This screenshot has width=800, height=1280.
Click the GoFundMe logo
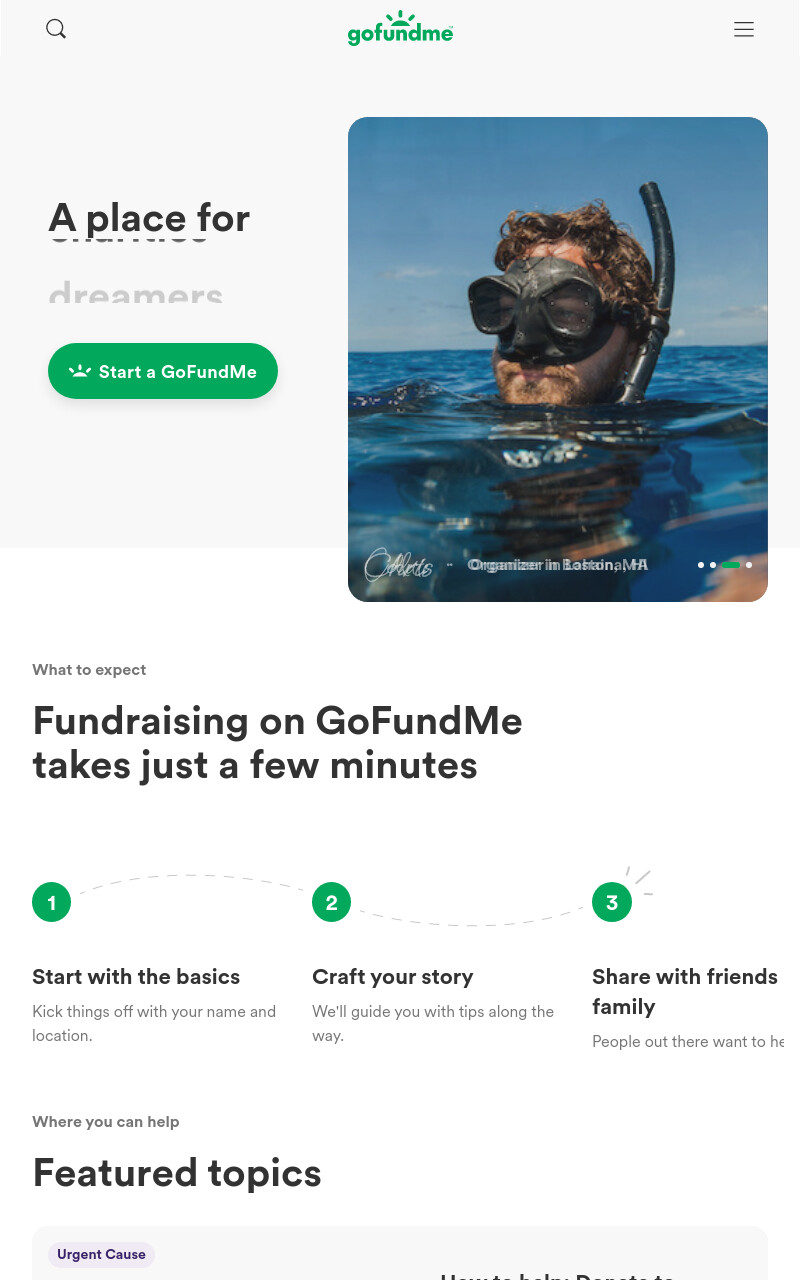(x=400, y=29)
